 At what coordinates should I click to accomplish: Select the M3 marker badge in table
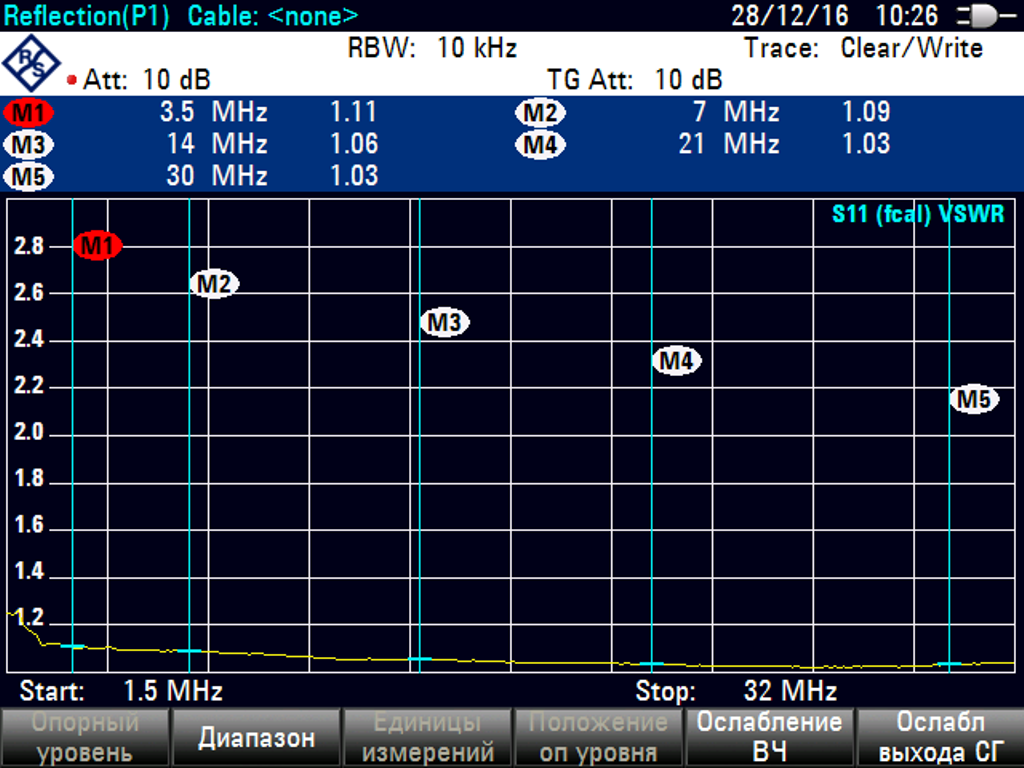[x=28, y=145]
